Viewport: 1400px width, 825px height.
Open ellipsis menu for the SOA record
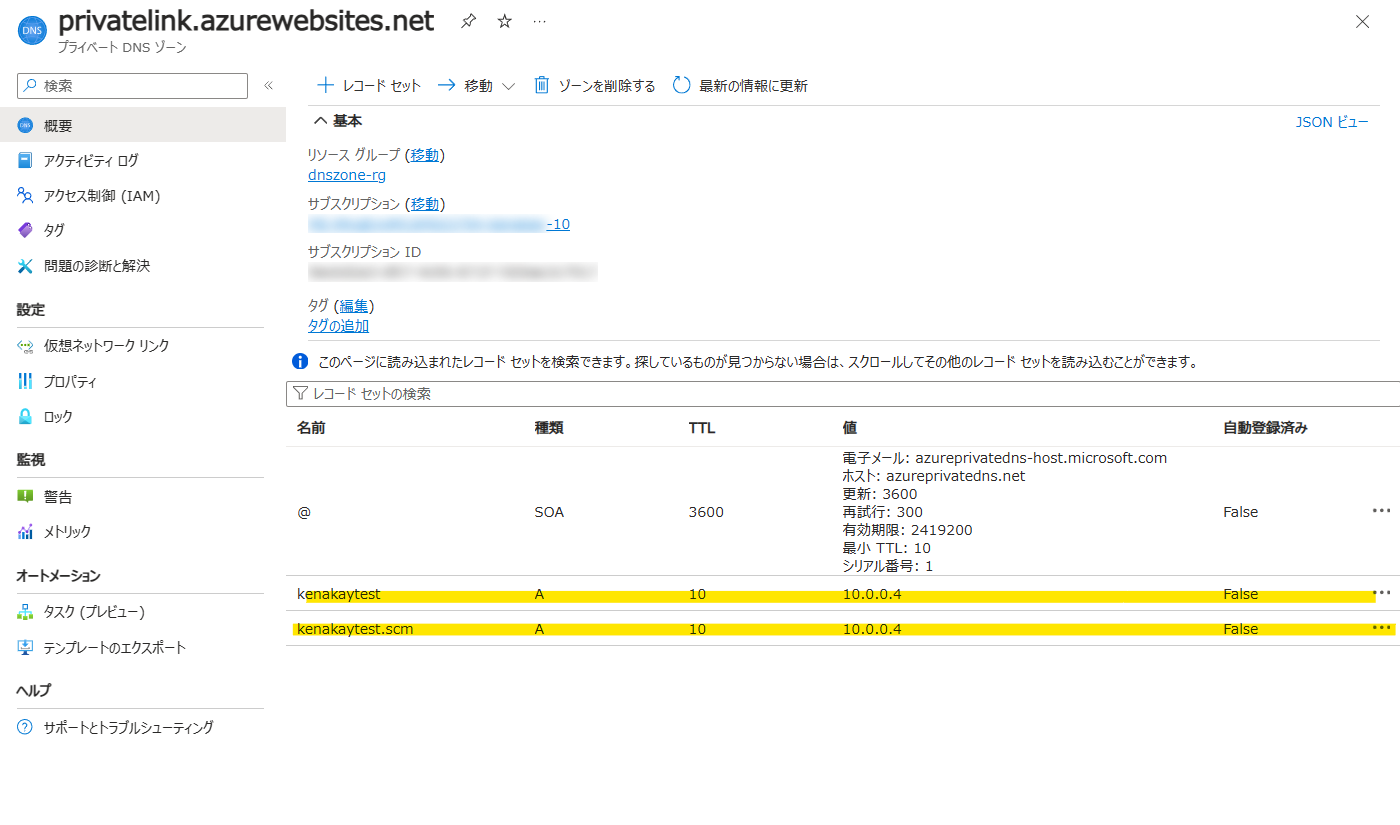click(1381, 510)
